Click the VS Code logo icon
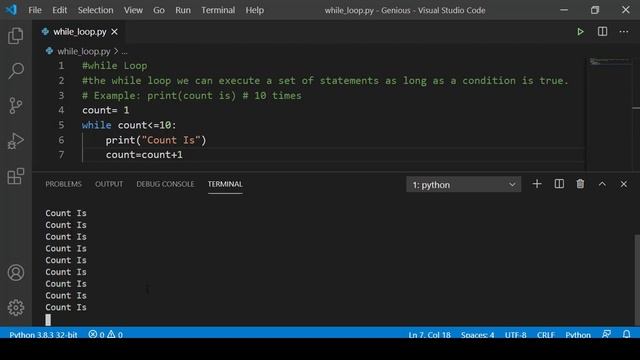 tap(11, 9)
